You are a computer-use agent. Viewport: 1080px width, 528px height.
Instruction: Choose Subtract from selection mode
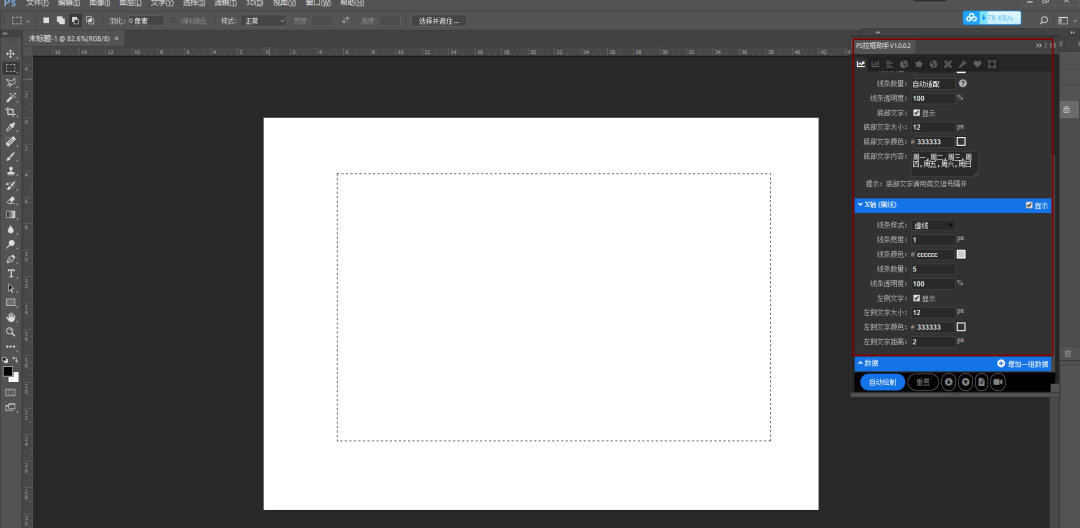(x=75, y=21)
